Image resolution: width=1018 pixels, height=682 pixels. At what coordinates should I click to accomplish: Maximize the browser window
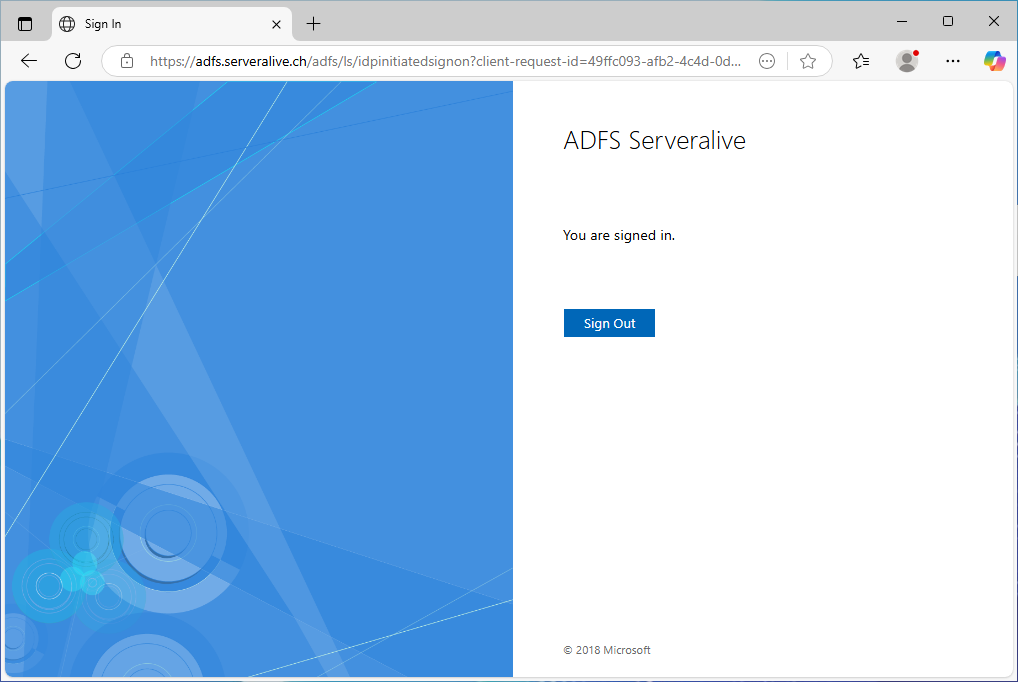(x=948, y=21)
